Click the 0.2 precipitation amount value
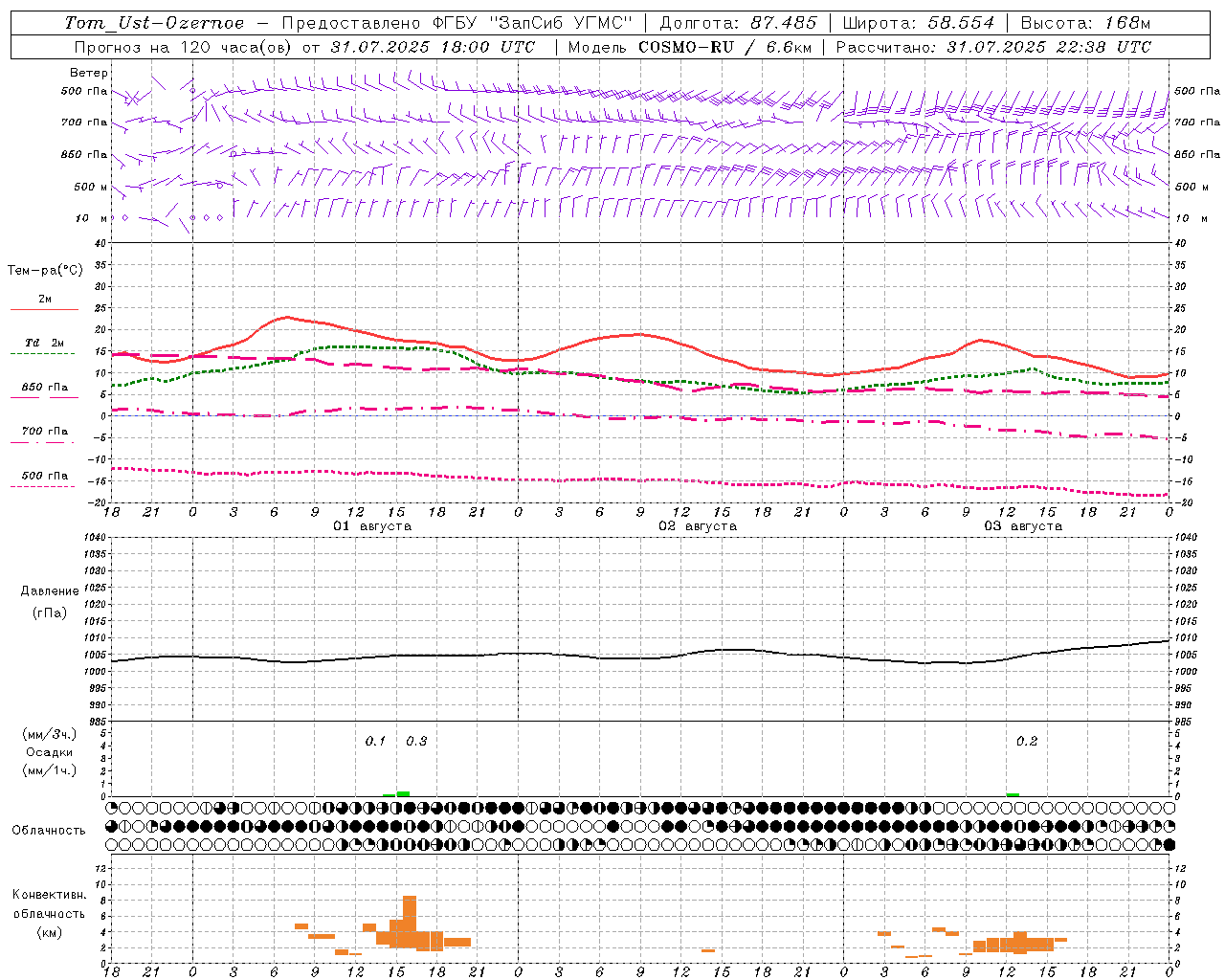The height and width of the screenshot is (980, 1225). click(1027, 742)
